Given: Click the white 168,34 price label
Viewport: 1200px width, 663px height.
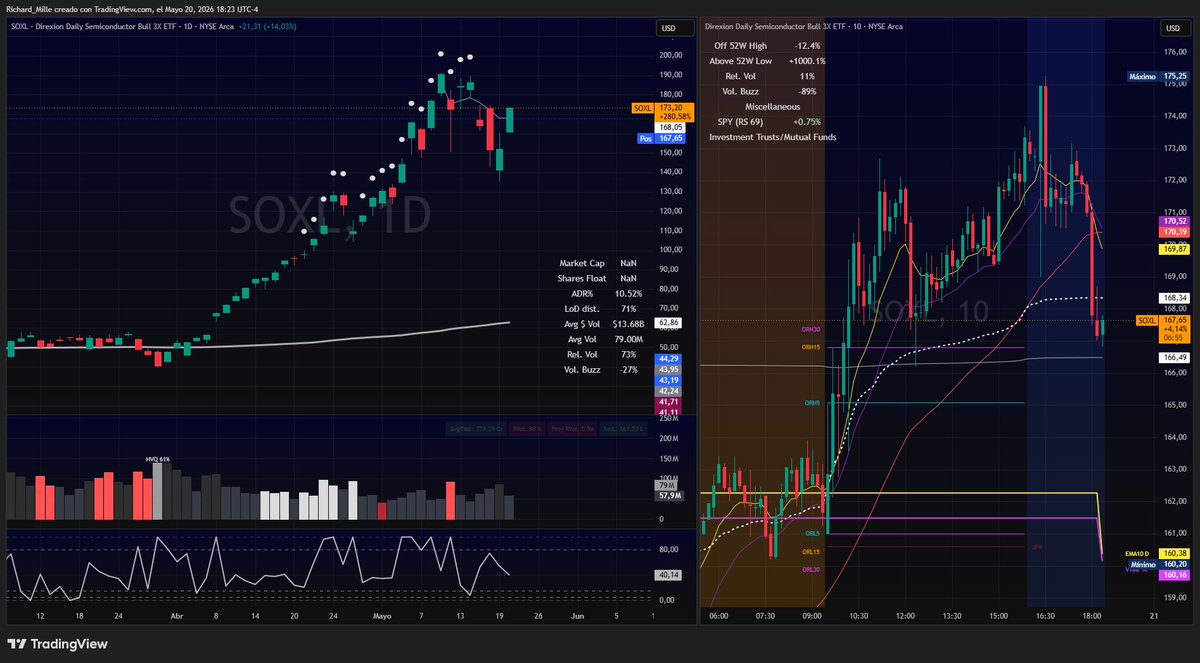Looking at the screenshot, I should 1174,297.
